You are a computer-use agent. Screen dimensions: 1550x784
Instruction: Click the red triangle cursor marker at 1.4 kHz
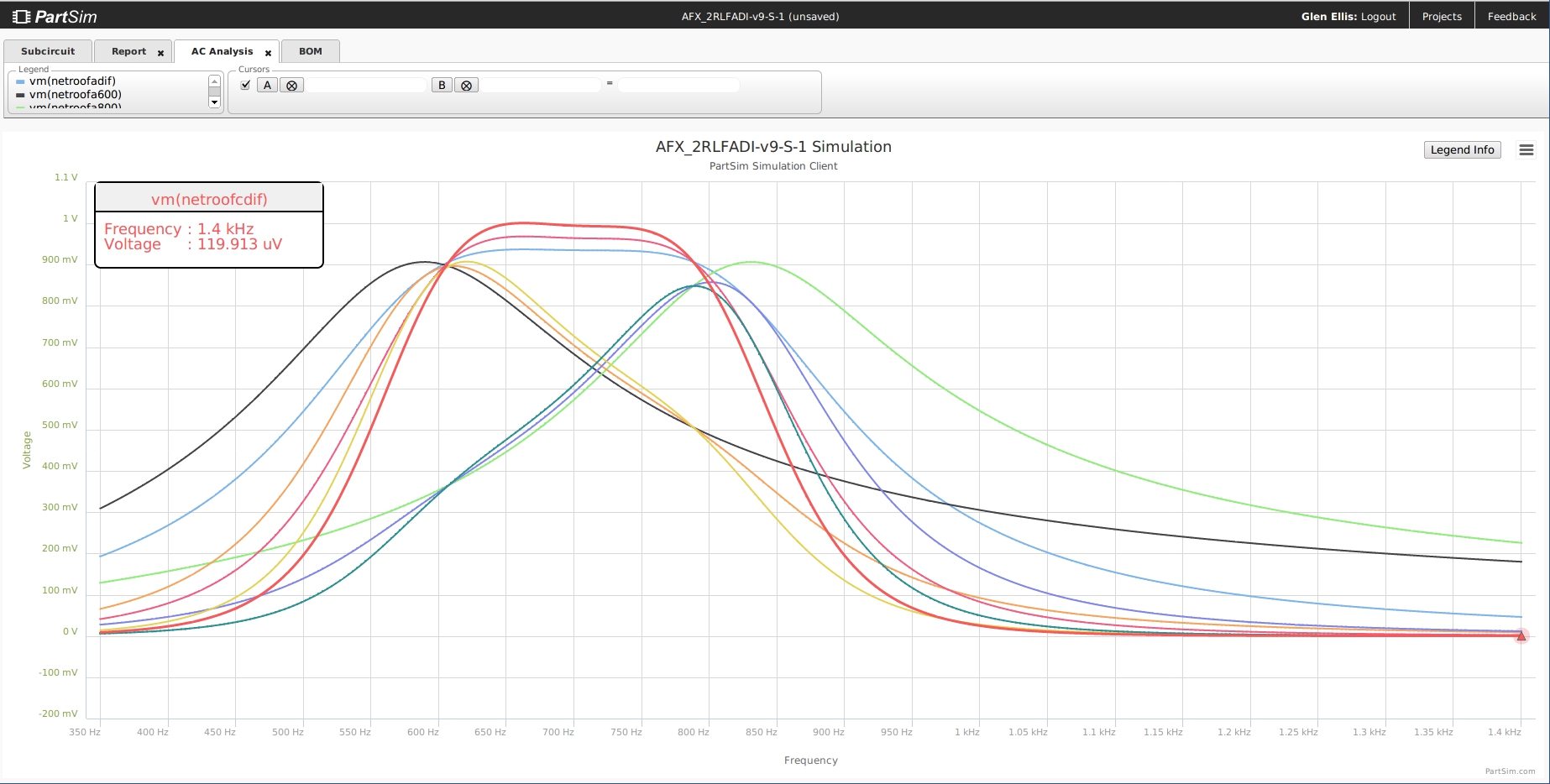coord(1521,636)
